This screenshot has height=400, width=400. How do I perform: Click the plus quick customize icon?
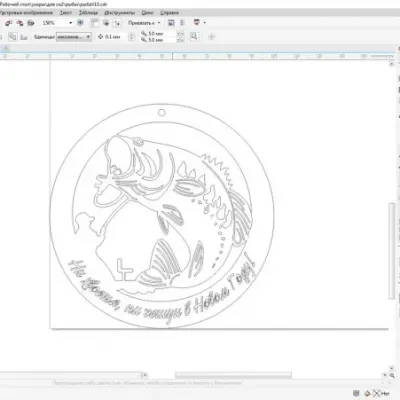212,37
